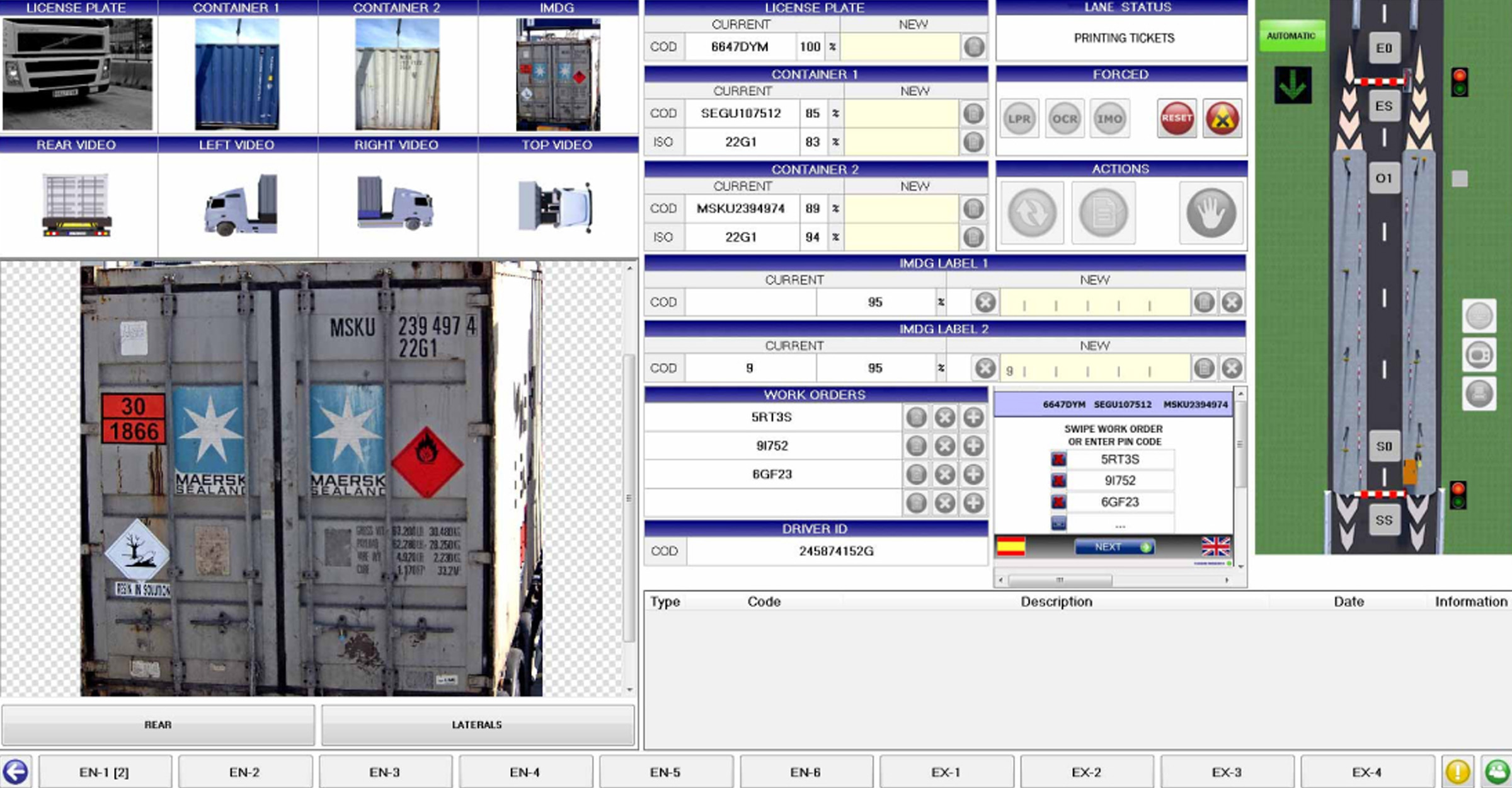This screenshot has height=788, width=1512.
Task: Click the printer icon beside the lane
Action: pos(1479,394)
